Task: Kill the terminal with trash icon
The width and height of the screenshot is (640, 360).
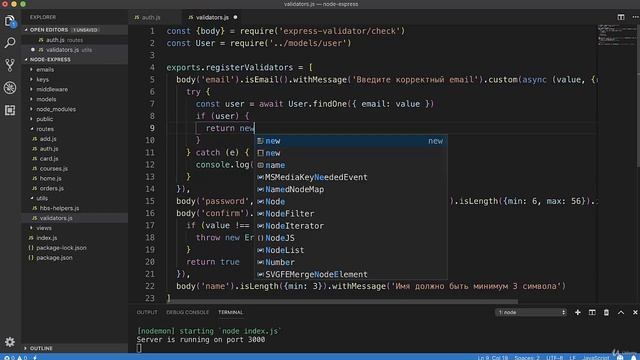Action: 606,312
